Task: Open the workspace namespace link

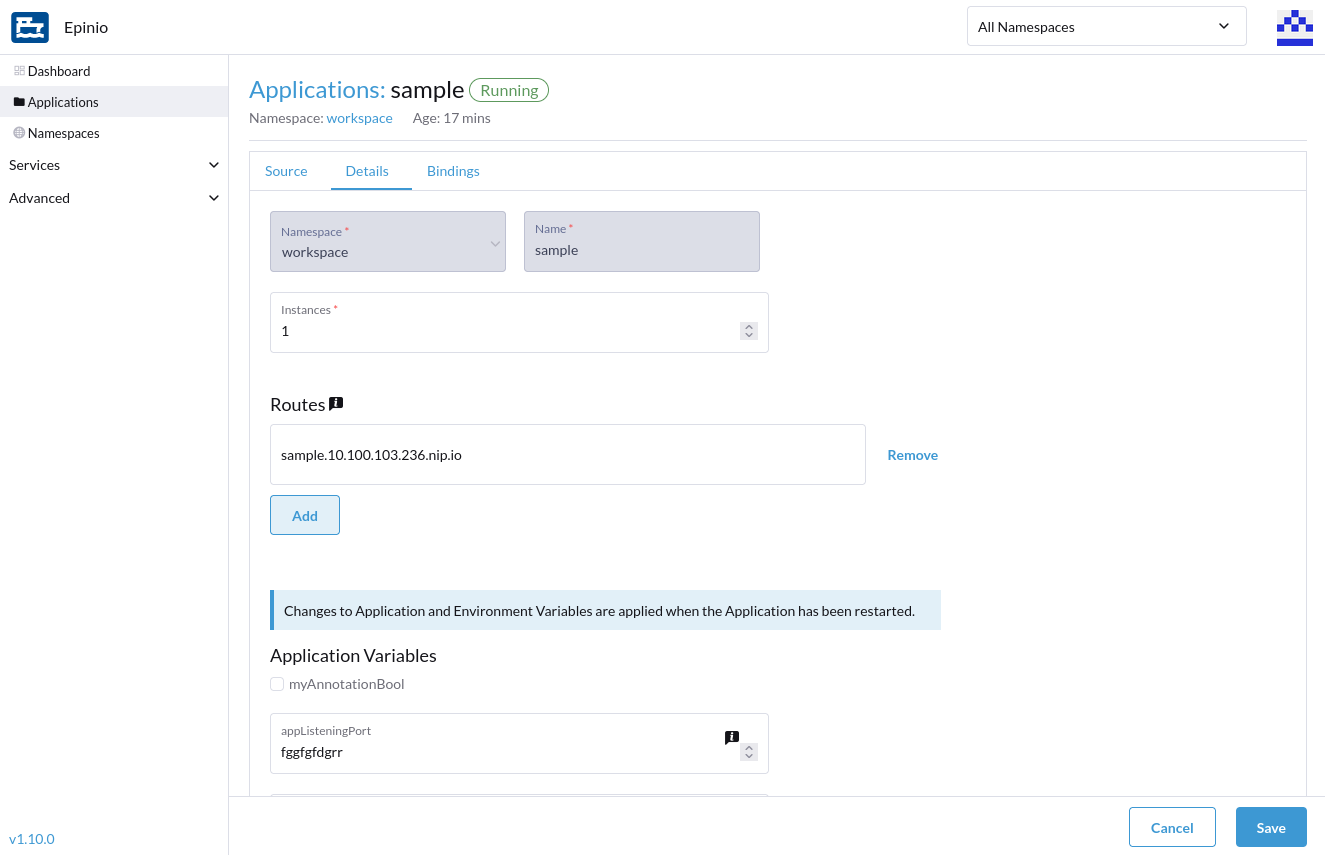Action: pos(359,118)
